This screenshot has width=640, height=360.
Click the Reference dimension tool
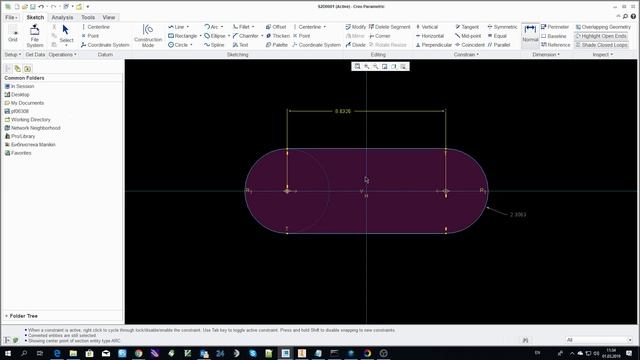556,45
